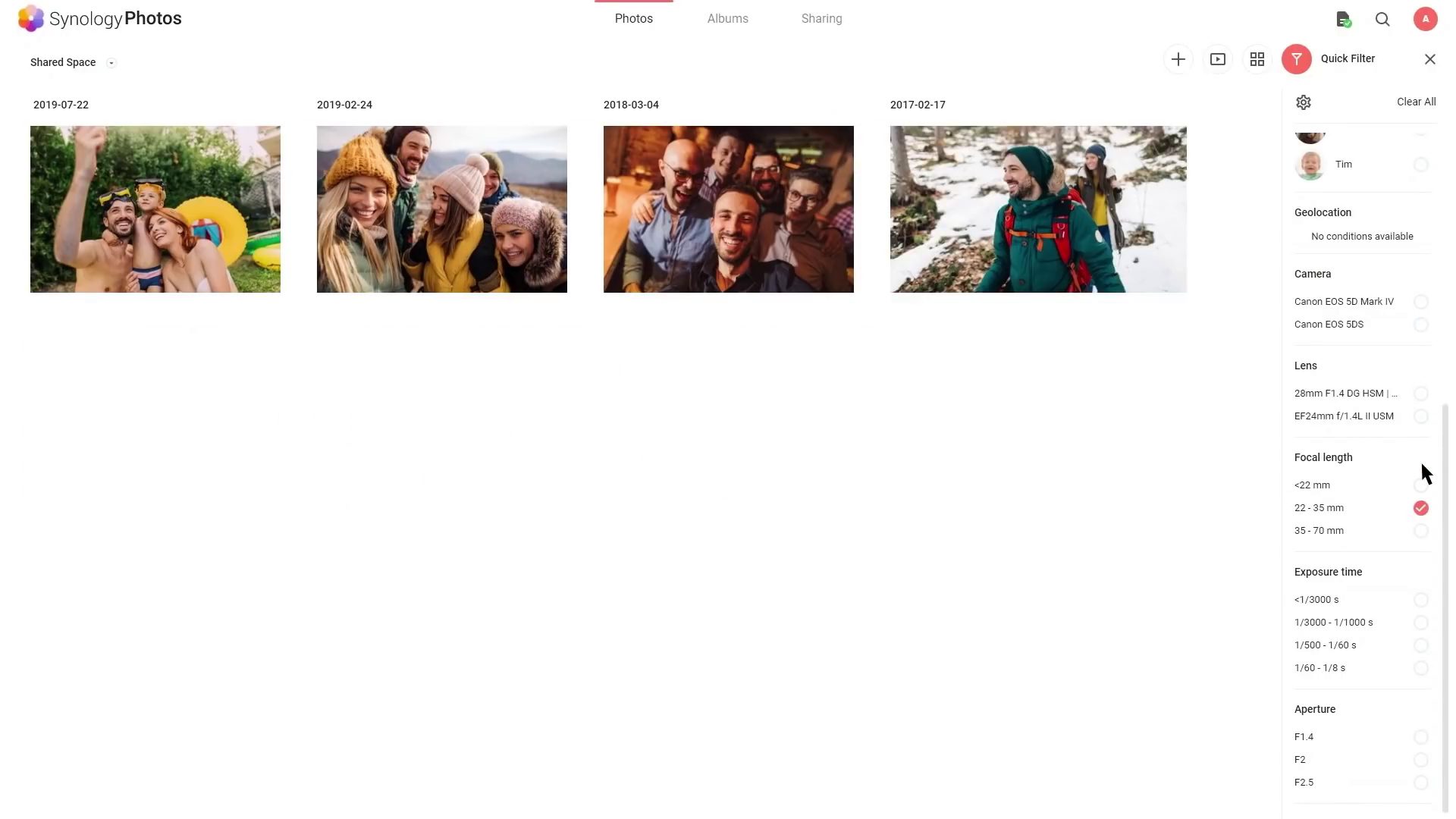Open the search magnifier icon
The height and width of the screenshot is (819, 1456).
pyautogui.click(x=1382, y=20)
